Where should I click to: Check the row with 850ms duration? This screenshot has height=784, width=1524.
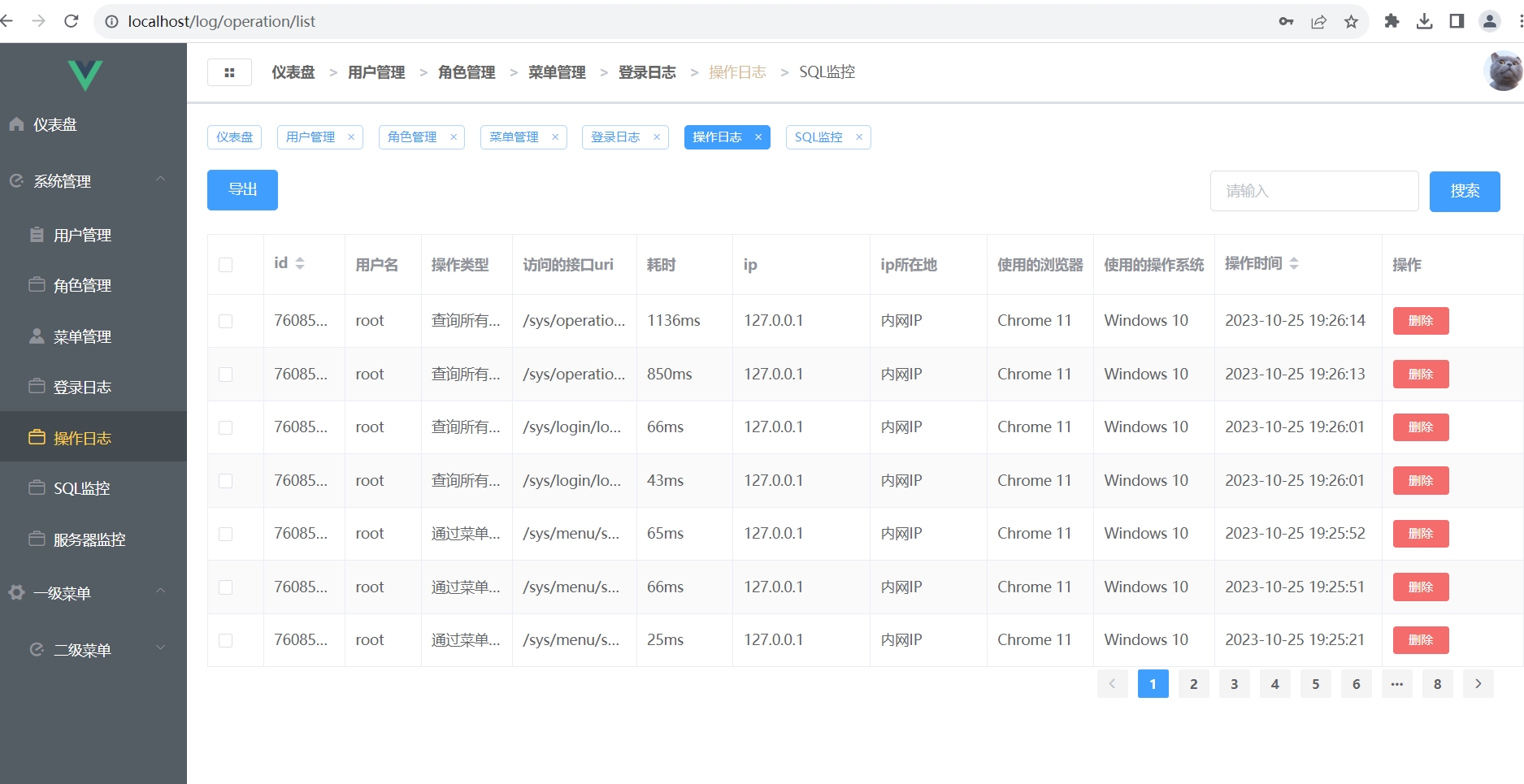click(226, 375)
